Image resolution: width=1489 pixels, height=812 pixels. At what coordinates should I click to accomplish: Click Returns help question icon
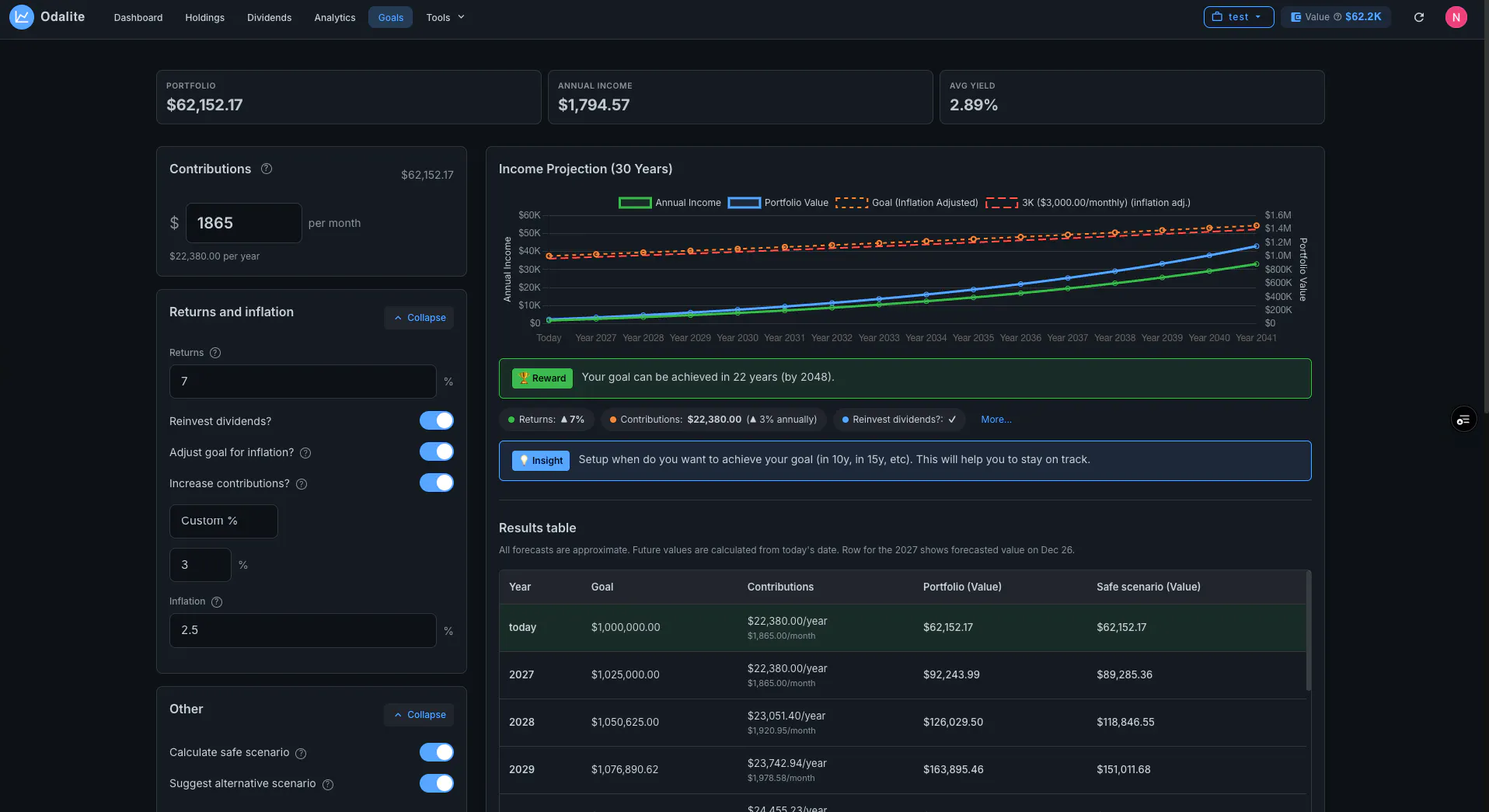(x=215, y=353)
